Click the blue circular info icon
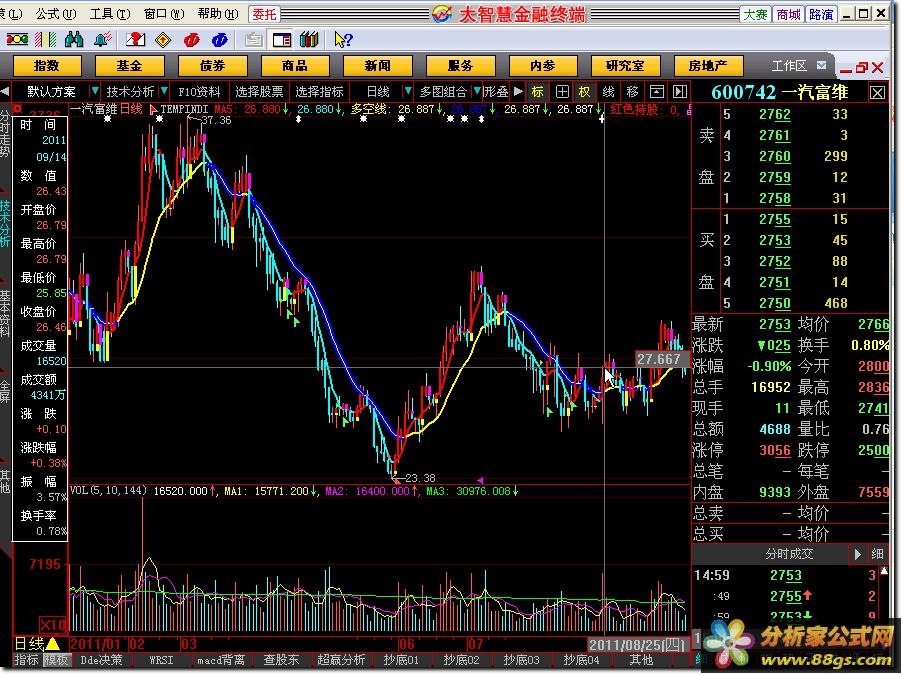This screenshot has height=675, width=903. (x=219, y=40)
